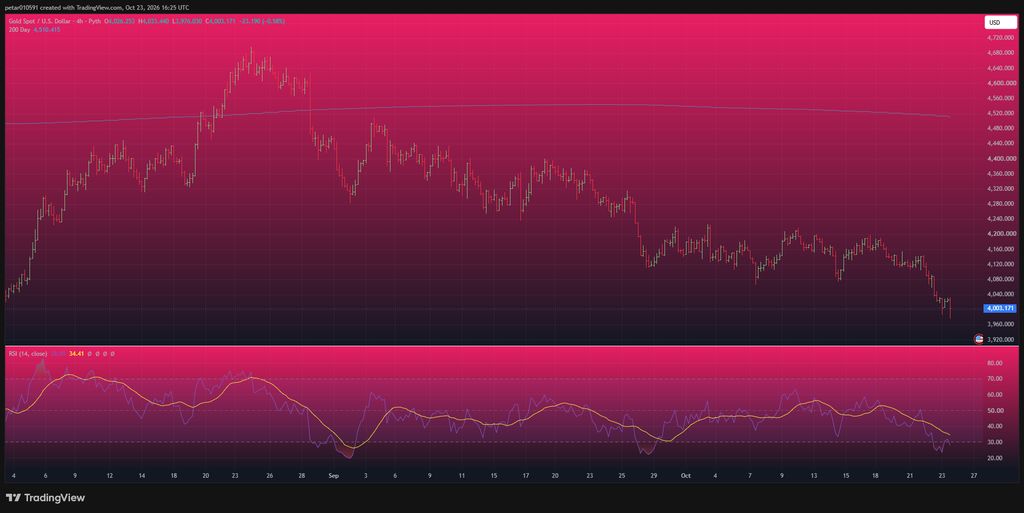This screenshot has height=513, width=1024.
Task: Click the RSI 50.00 scale label
Action: [995, 411]
